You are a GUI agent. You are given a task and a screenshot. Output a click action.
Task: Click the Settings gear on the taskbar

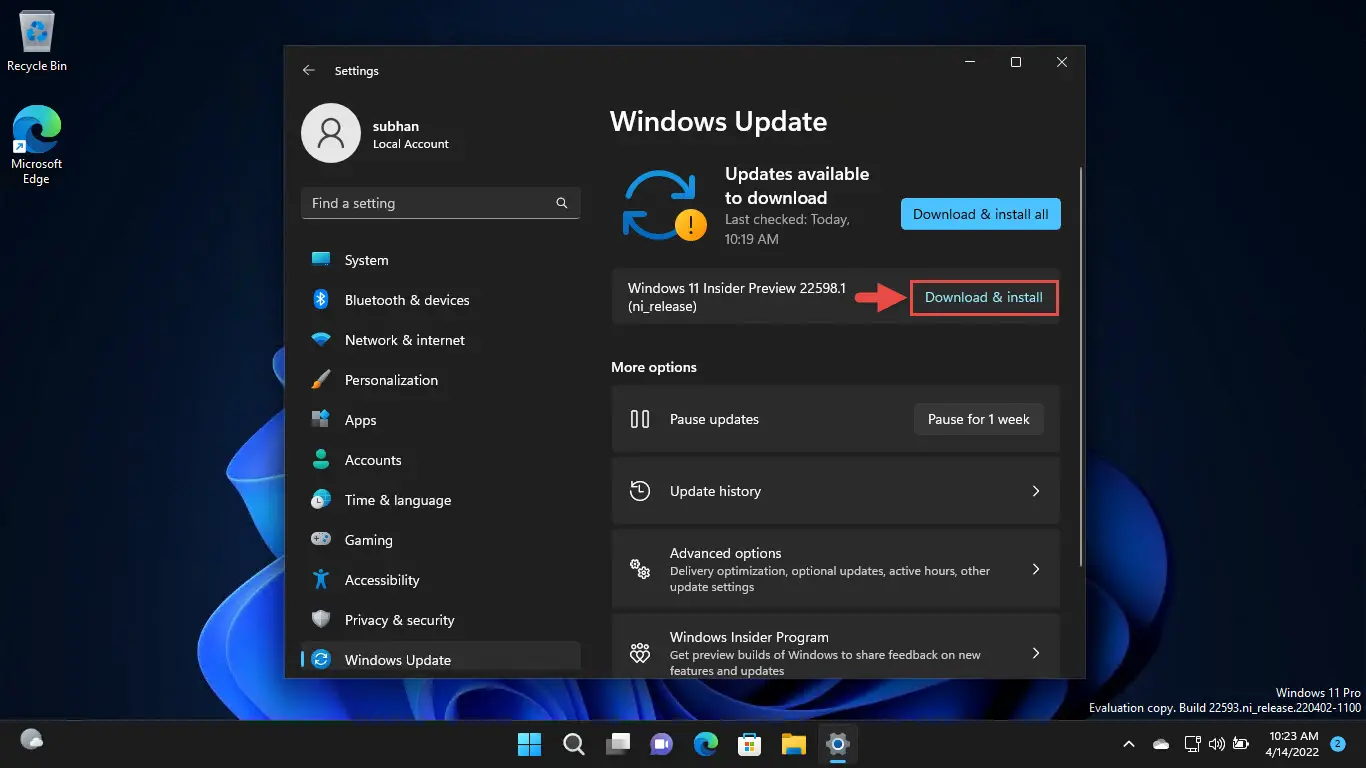click(x=838, y=744)
